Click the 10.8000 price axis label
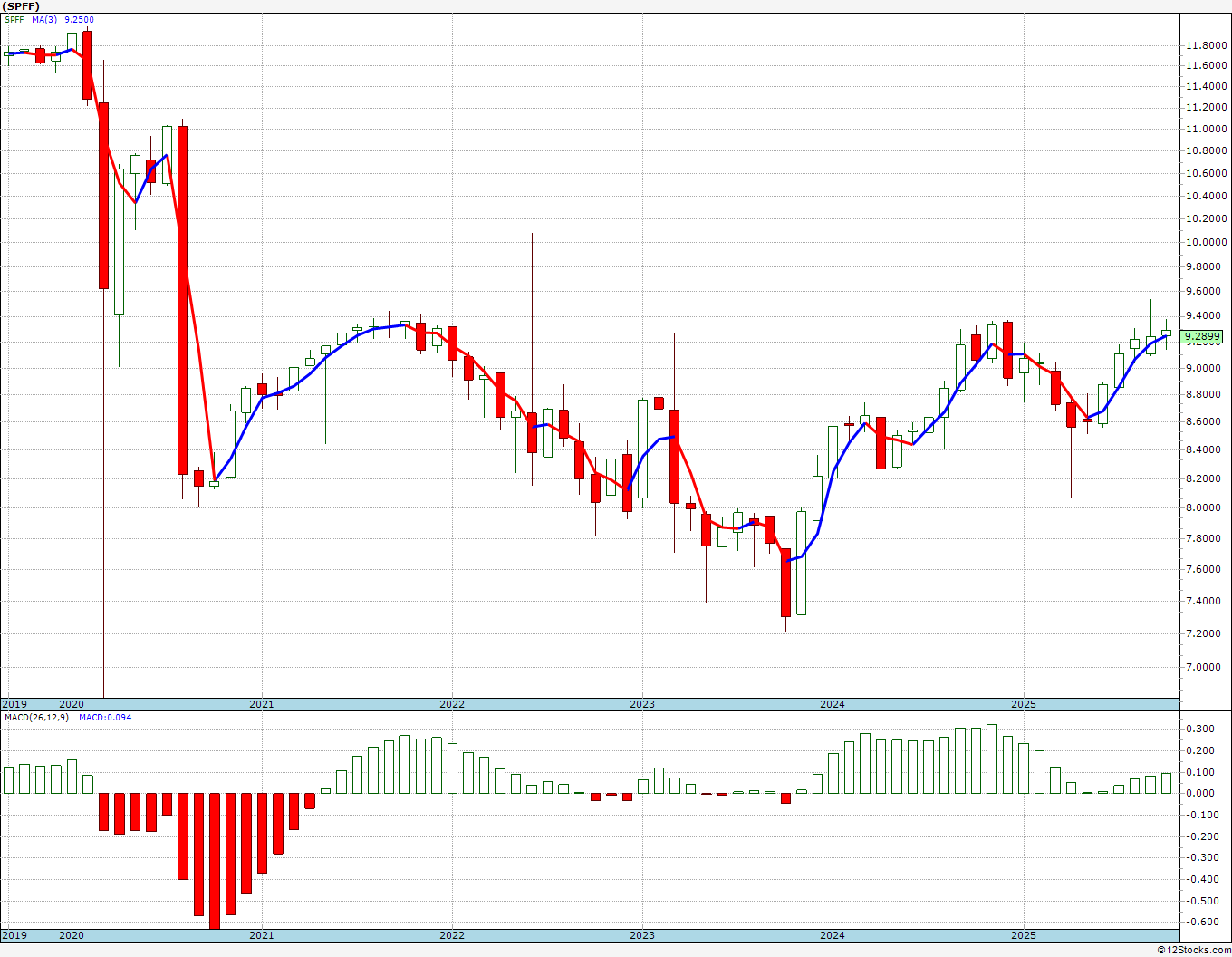The width and height of the screenshot is (1232, 957). [x=1208, y=151]
